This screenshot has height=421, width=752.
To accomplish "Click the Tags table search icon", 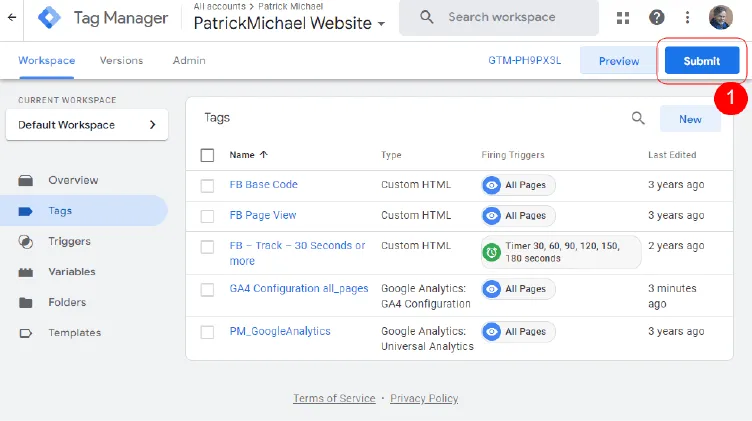I will coord(638,118).
